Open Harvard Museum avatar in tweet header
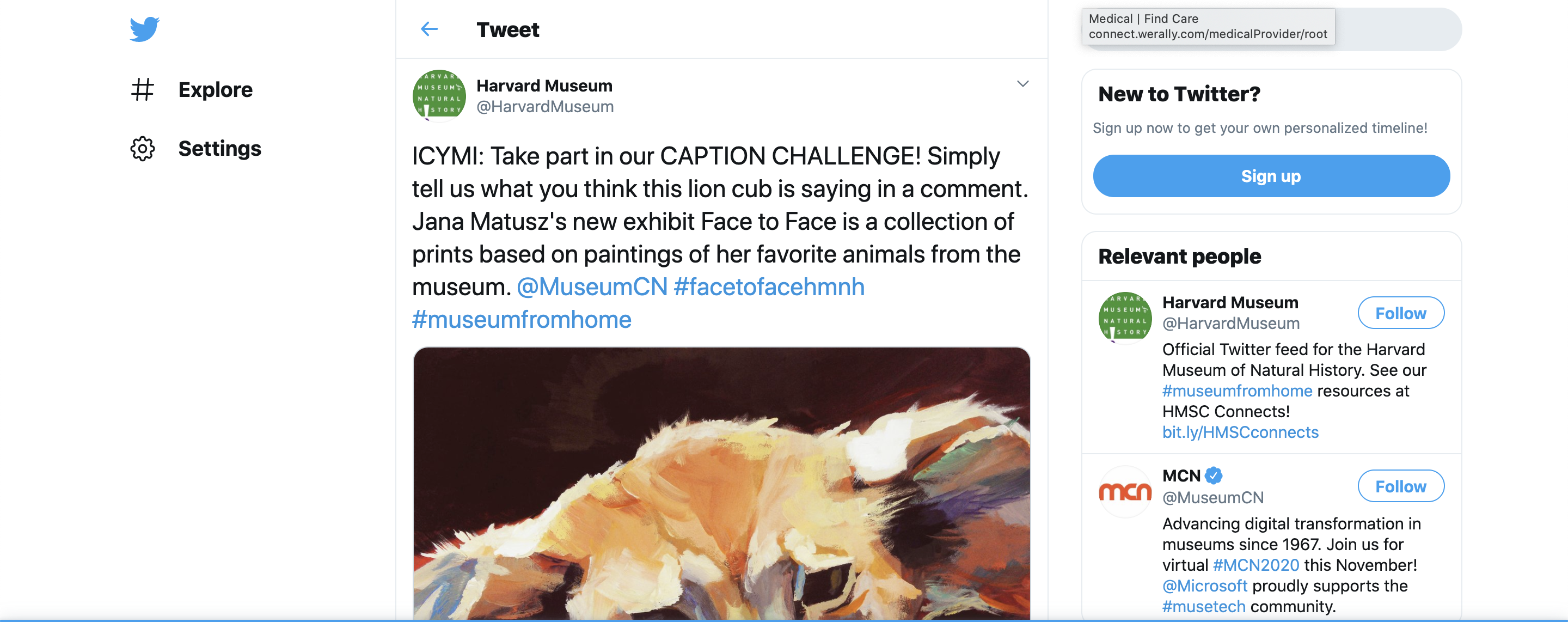The image size is (1568, 622). (439, 96)
